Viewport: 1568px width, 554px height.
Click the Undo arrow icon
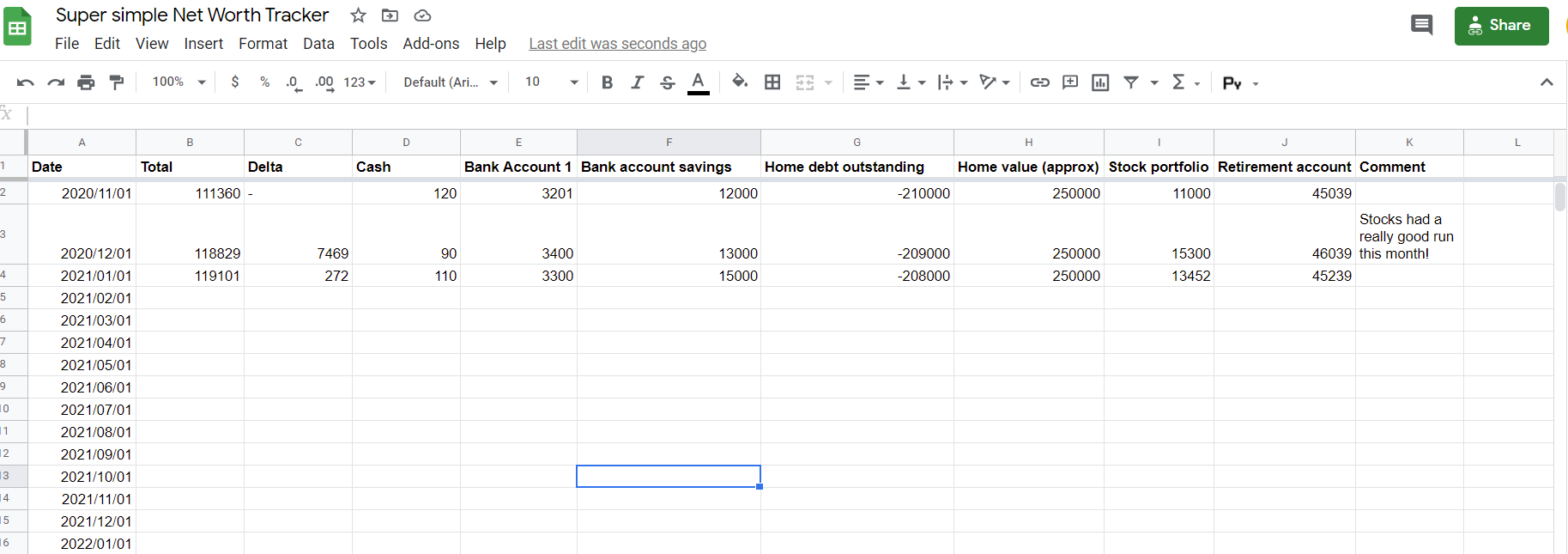pos(25,82)
